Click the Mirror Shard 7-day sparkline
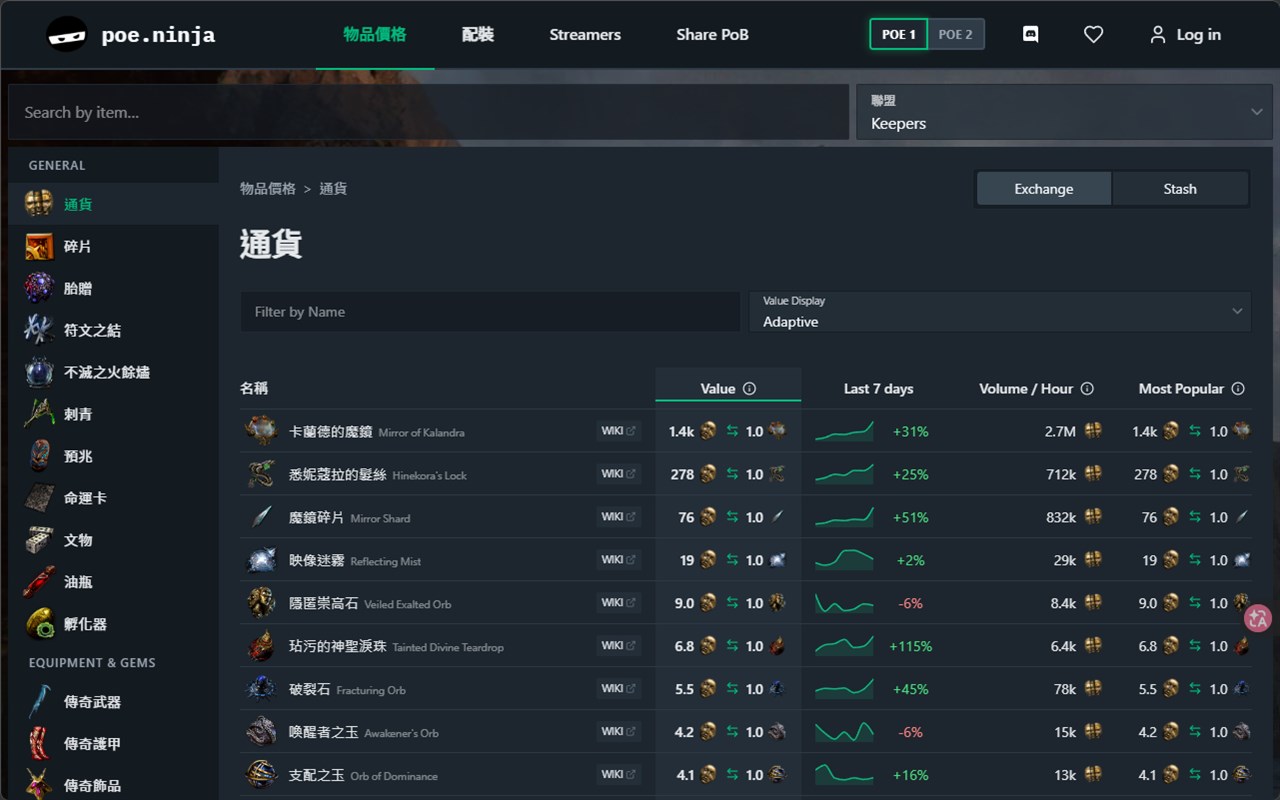The image size is (1280, 800). [844, 517]
